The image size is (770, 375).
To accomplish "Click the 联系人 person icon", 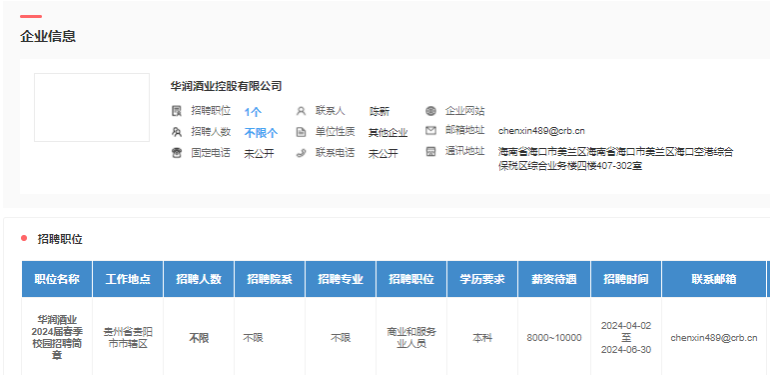I will [x=301, y=111].
